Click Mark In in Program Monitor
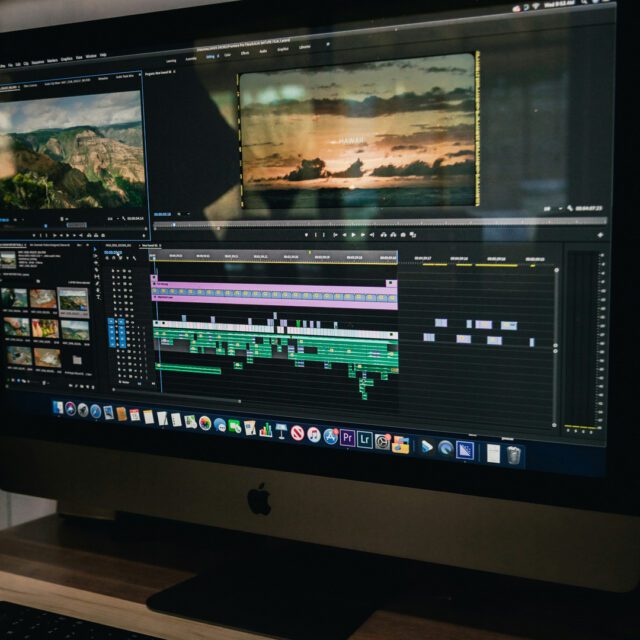The image size is (640, 640). tap(316, 235)
